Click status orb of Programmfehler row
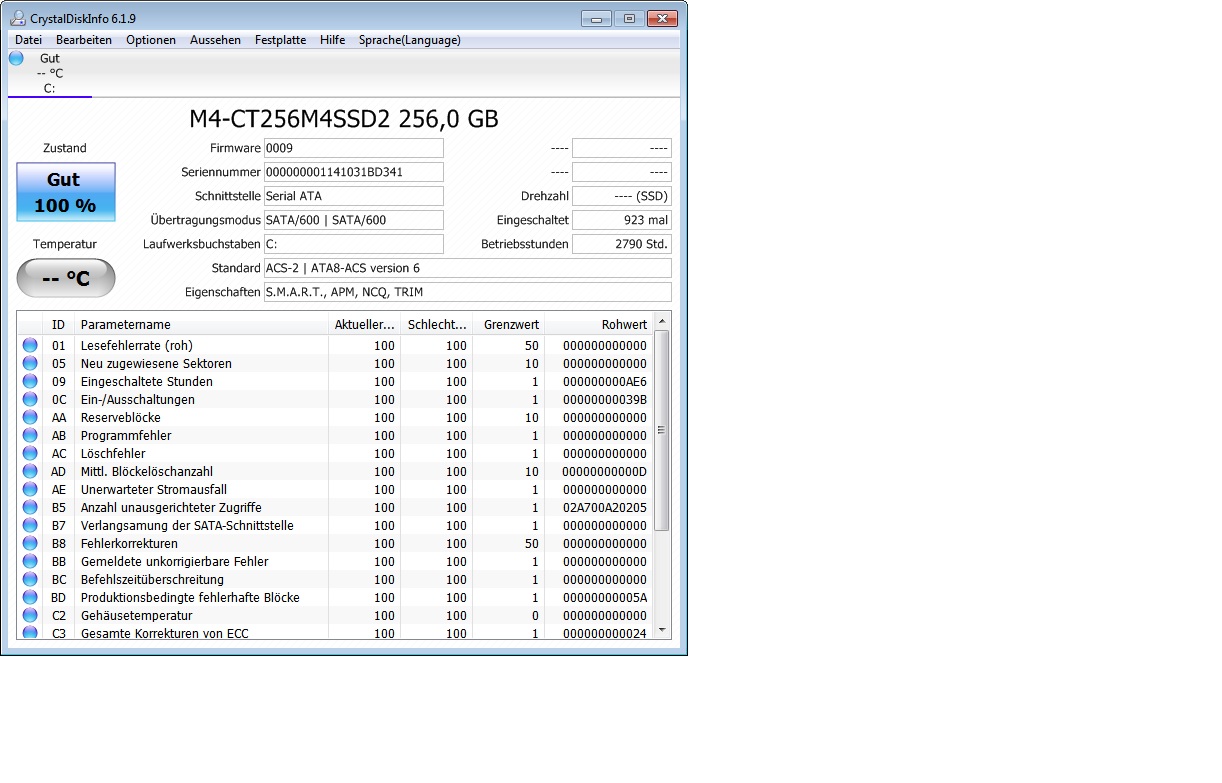Screen dimensions: 1222x783 [x=30, y=435]
